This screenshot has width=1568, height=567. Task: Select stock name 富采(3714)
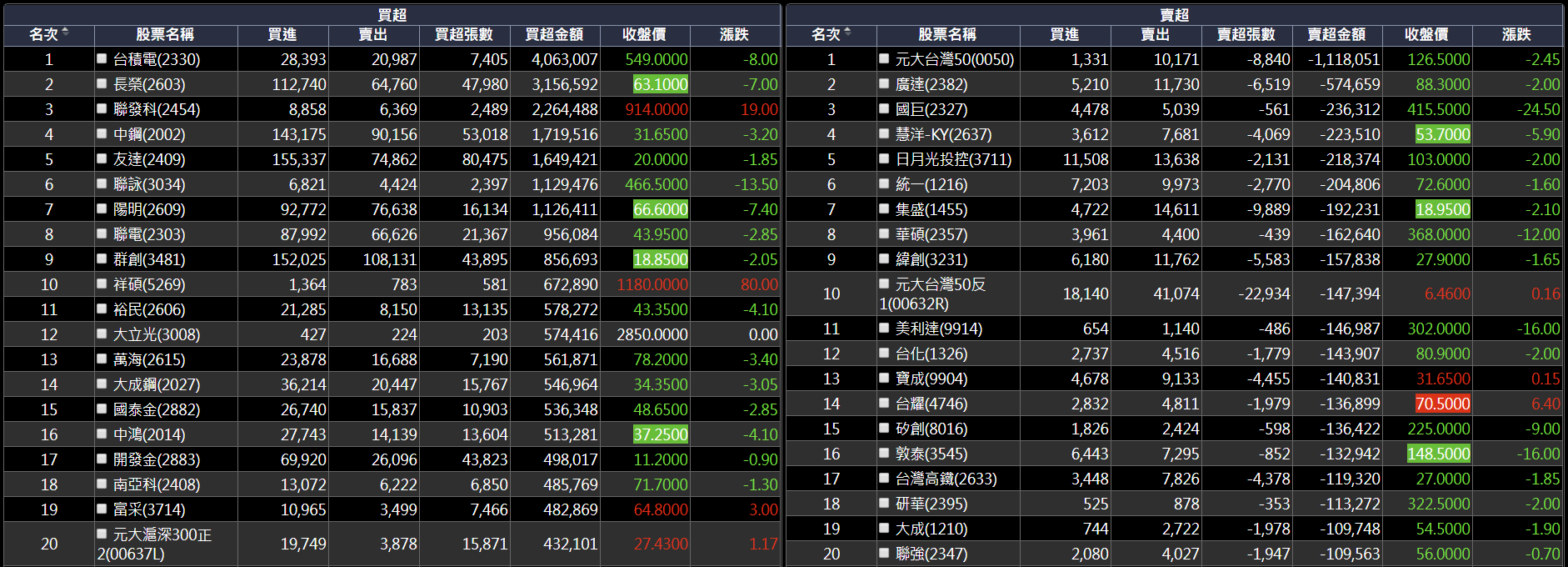tap(149, 509)
